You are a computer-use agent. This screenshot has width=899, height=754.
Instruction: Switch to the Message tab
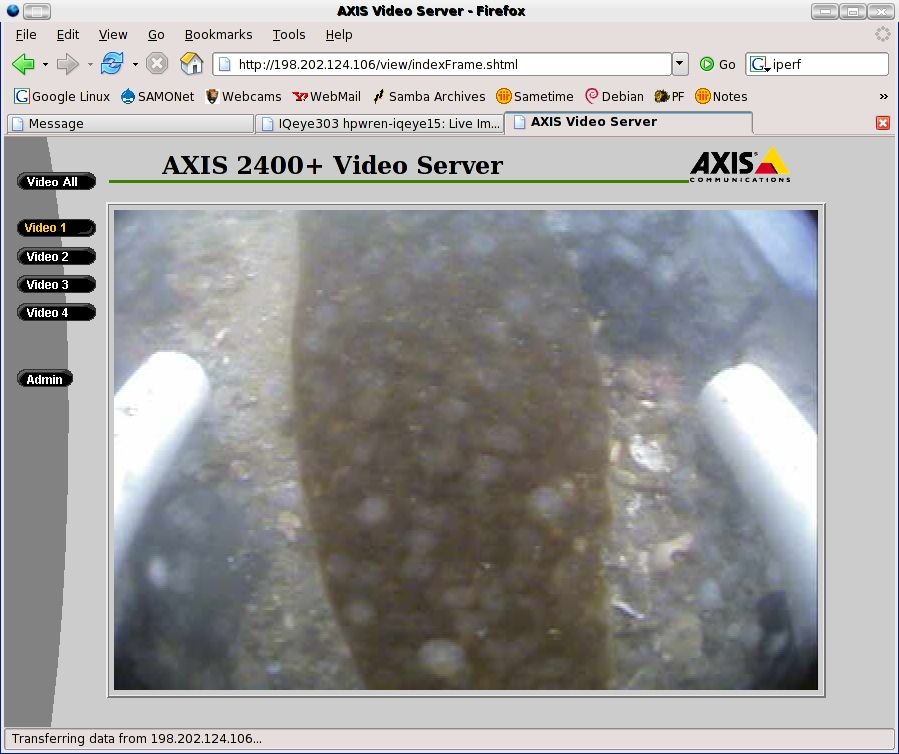[130, 124]
